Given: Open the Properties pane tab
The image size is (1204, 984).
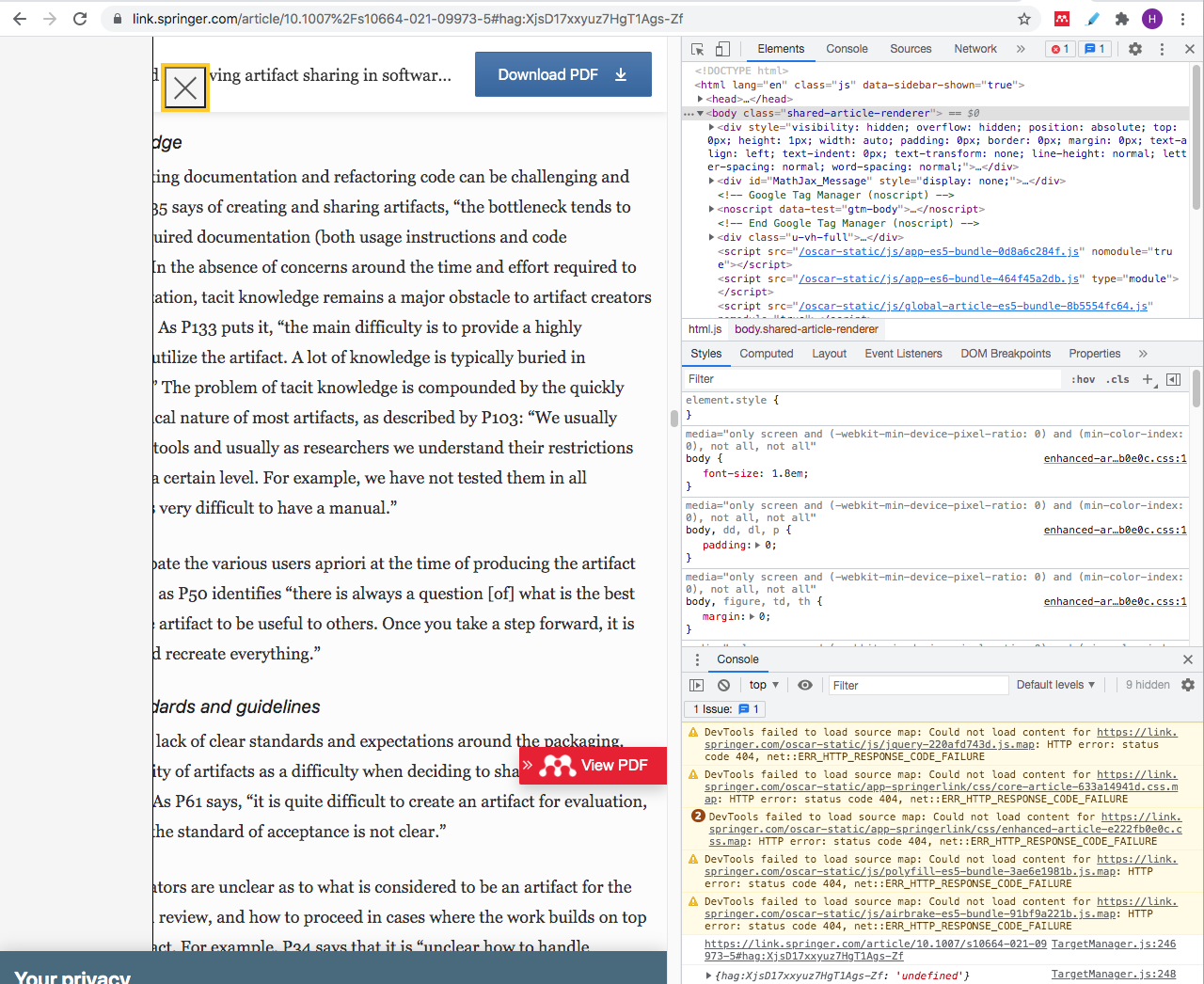Looking at the screenshot, I should [x=1095, y=354].
